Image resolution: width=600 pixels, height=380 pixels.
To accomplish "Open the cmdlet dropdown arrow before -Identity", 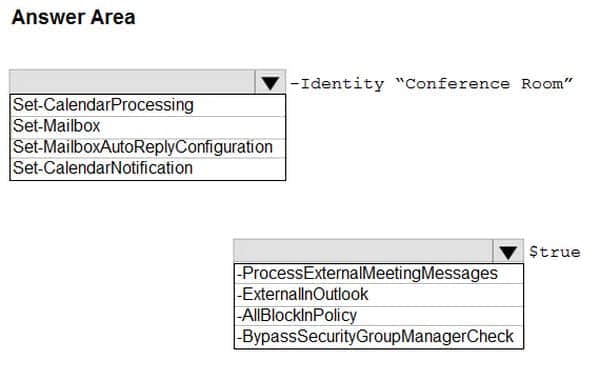I will pyautogui.click(x=270, y=82).
